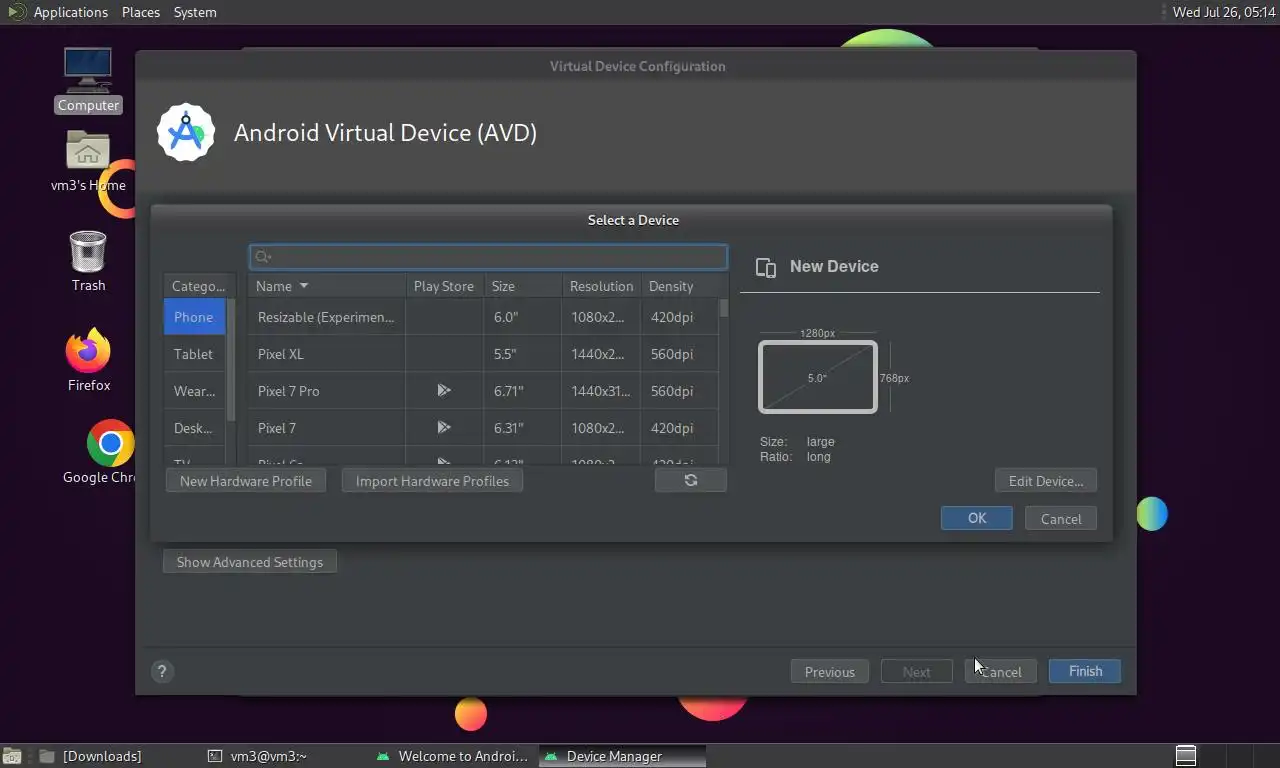Click the Category column header
This screenshot has width=1280, height=768.
point(198,286)
